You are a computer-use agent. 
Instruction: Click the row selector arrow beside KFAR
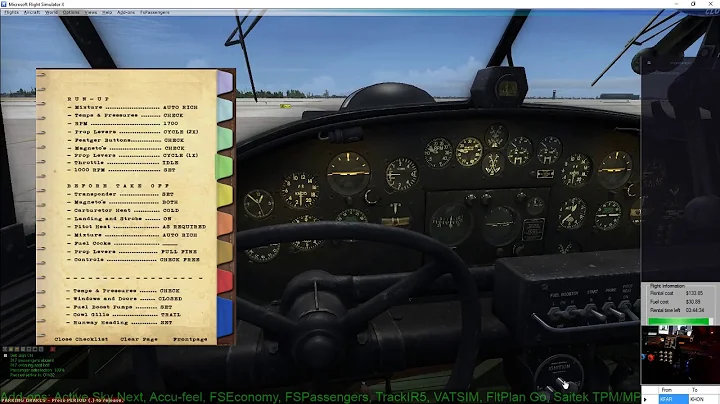pos(645,399)
